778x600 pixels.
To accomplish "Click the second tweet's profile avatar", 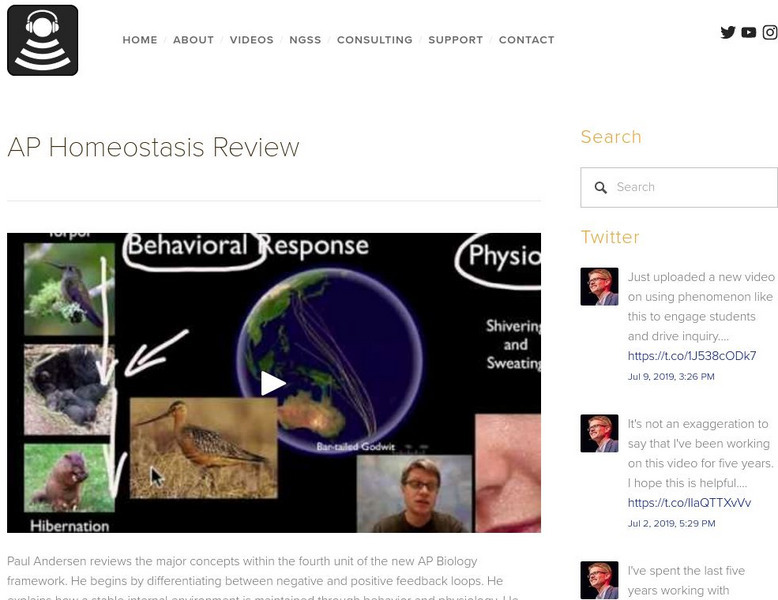I will coord(599,433).
